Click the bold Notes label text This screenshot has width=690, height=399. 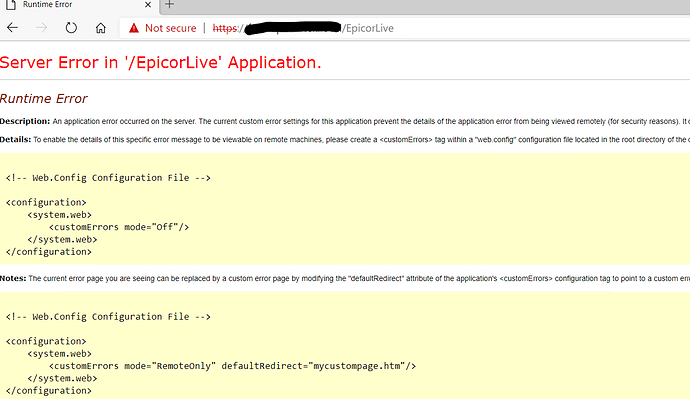pyautogui.click(x=13, y=278)
